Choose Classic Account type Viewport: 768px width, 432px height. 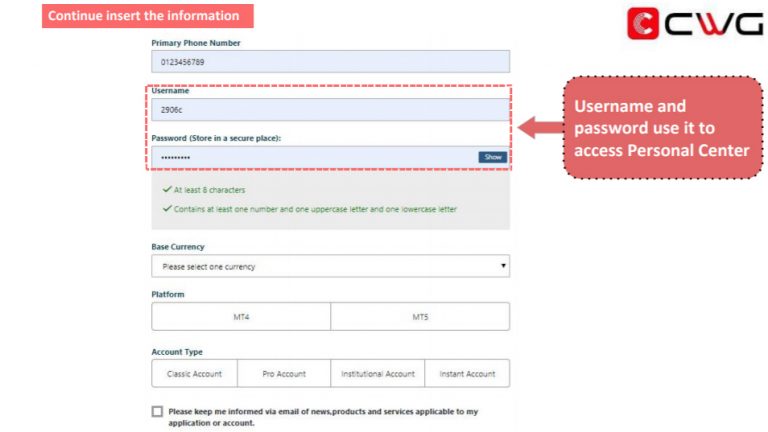click(x=194, y=374)
